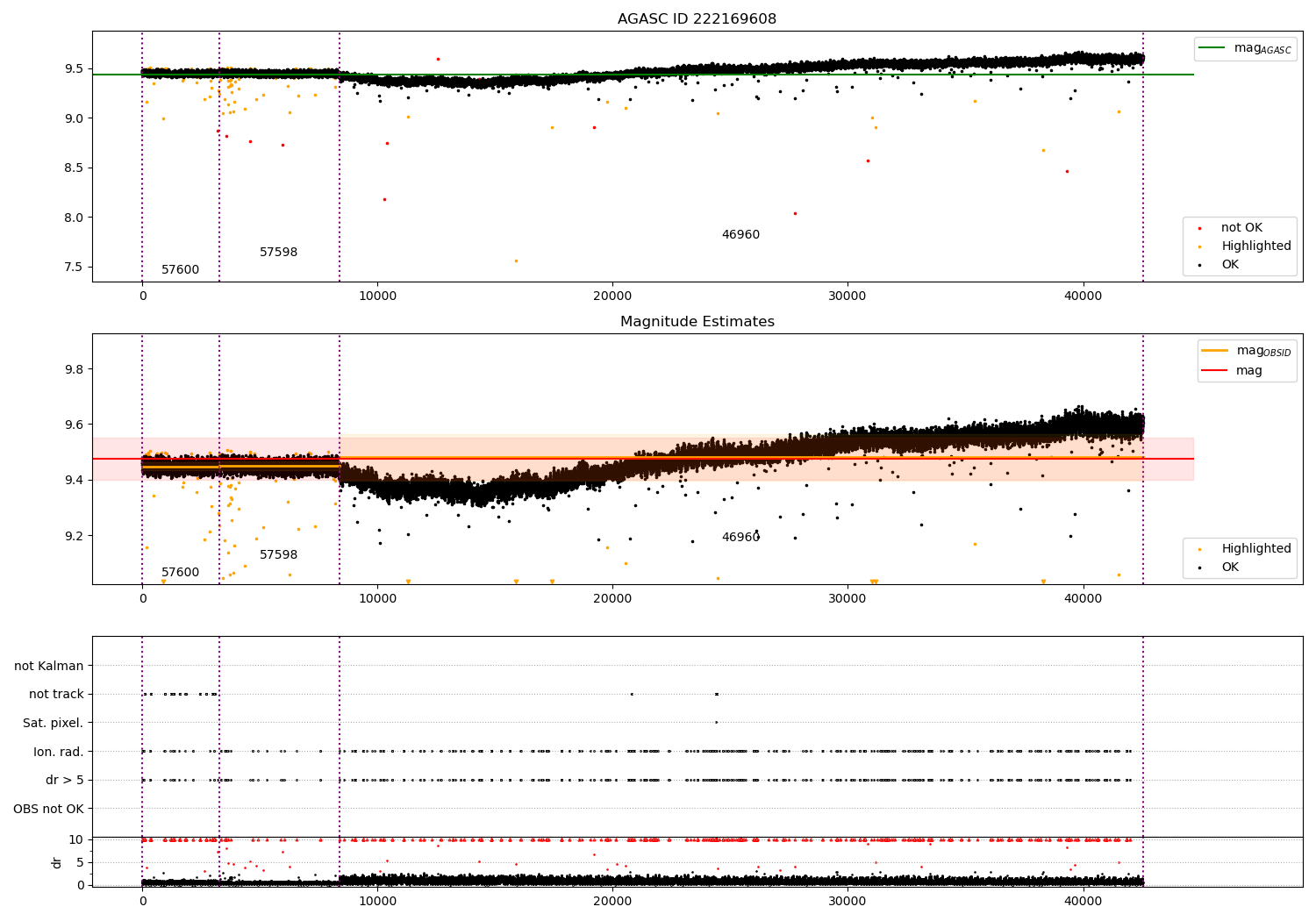Select 'Highlighted' legend entry in middle plot
The height and width of the screenshot is (921, 1316).
tap(1255, 549)
